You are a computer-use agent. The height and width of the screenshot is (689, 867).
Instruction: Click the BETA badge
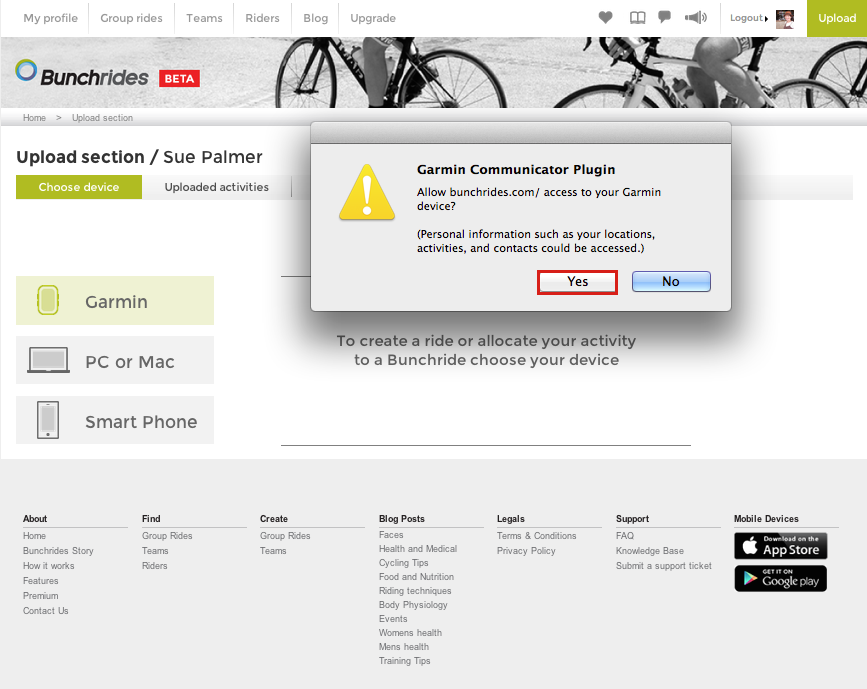pyautogui.click(x=179, y=79)
